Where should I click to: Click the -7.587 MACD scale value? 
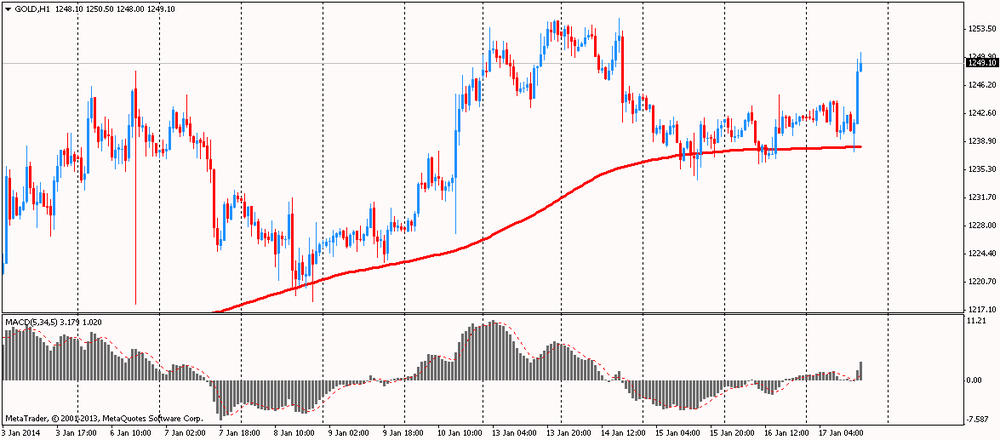click(980, 419)
